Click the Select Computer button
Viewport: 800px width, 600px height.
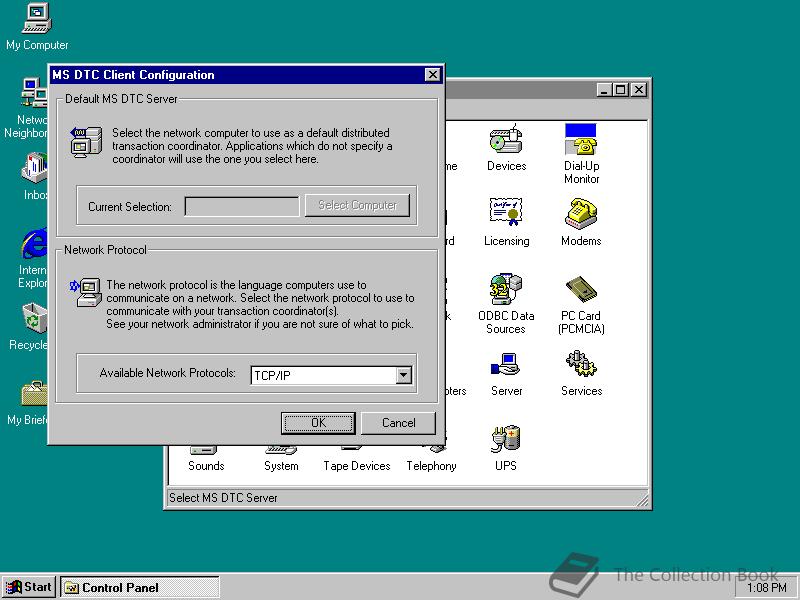(x=357, y=205)
